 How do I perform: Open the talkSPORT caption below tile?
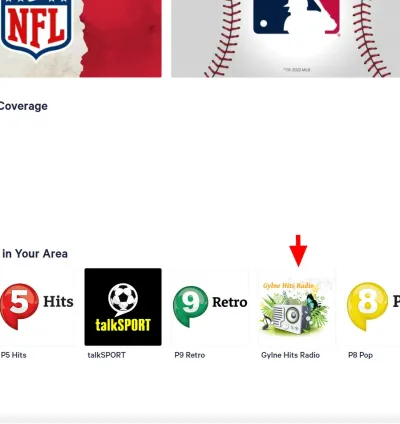[x=107, y=355]
